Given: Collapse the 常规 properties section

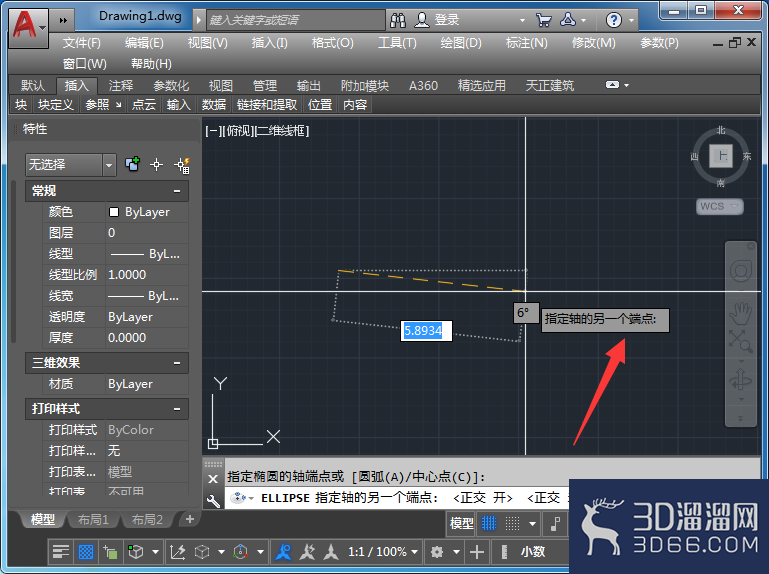Looking at the screenshot, I should click(x=177, y=191).
